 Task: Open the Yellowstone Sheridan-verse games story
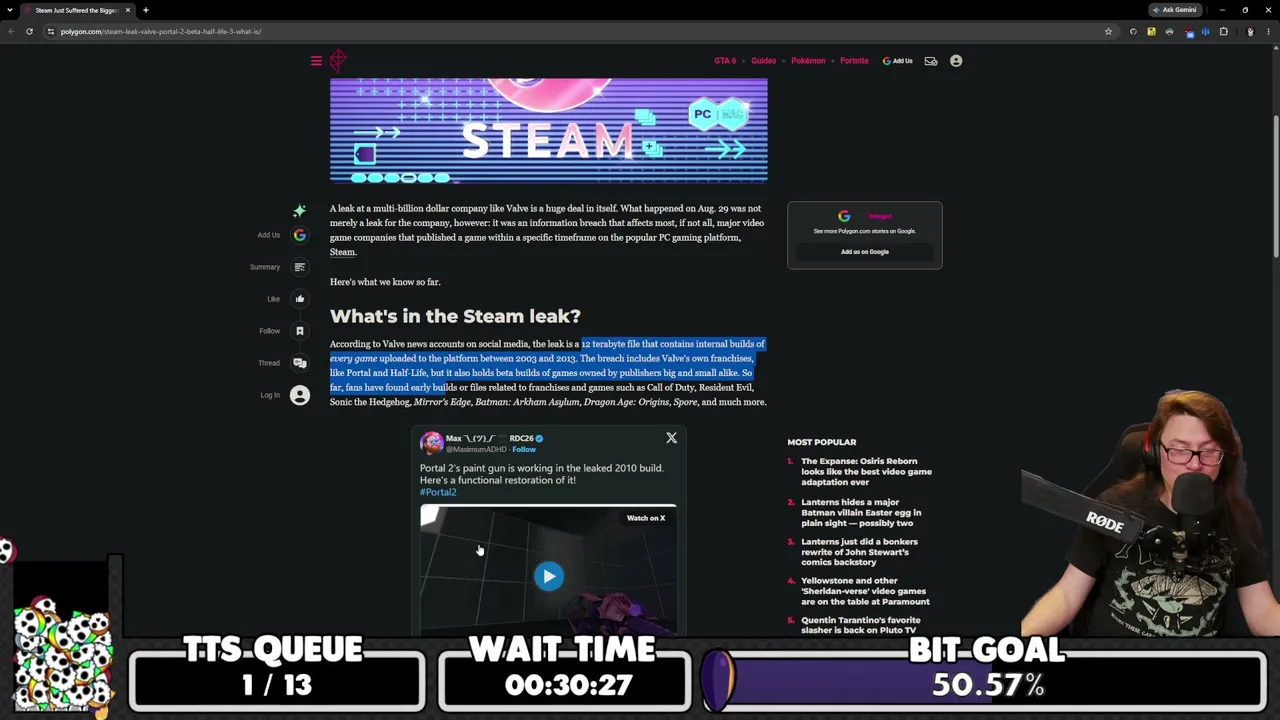(x=865, y=591)
